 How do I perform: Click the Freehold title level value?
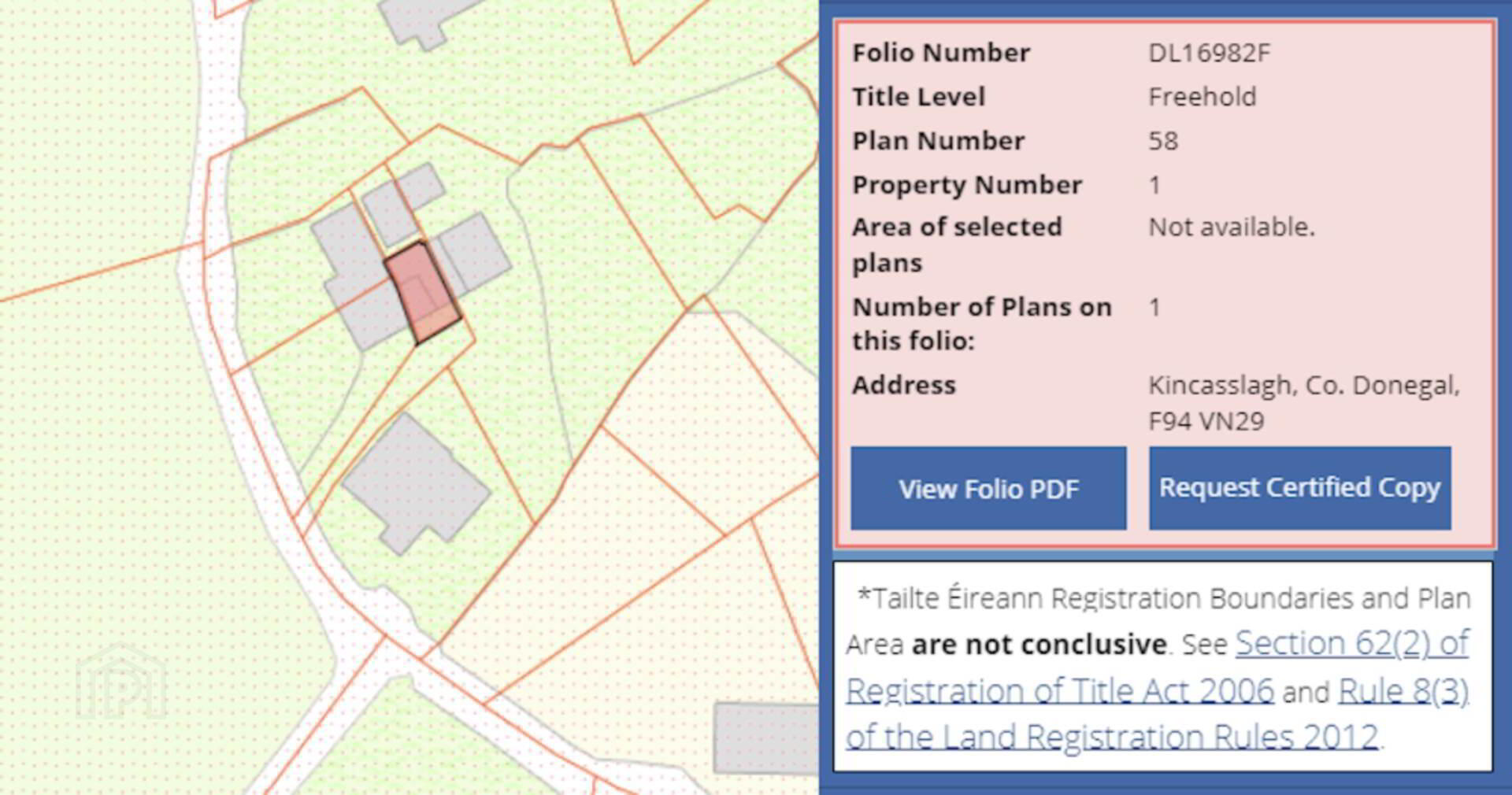pos(1202,97)
